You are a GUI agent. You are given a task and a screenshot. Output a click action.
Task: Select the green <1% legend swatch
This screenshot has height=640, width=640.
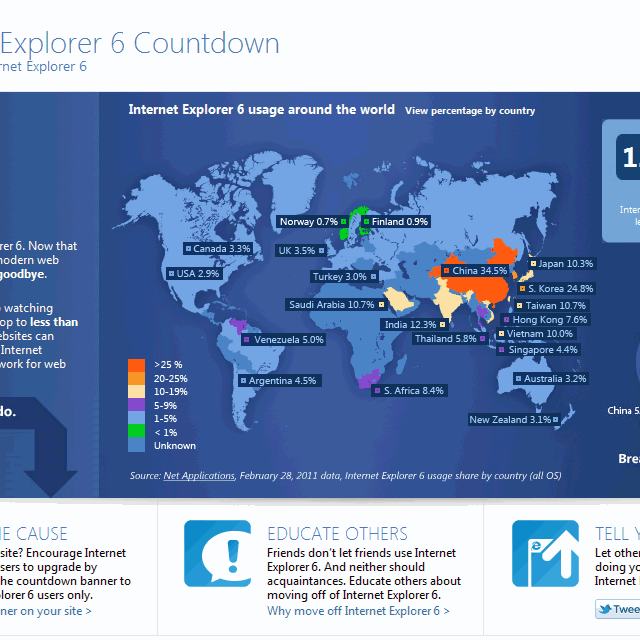(136, 431)
